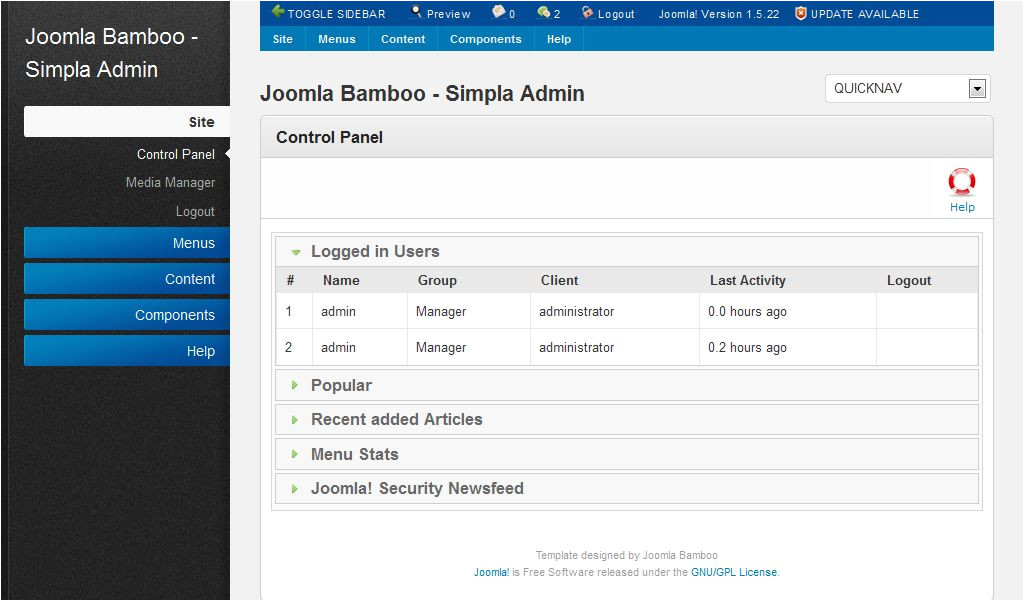Image resolution: width=1024 pixels, height=601 pixels.
Task: Open the Menus menu in top bar
Action: coord(337,39)
